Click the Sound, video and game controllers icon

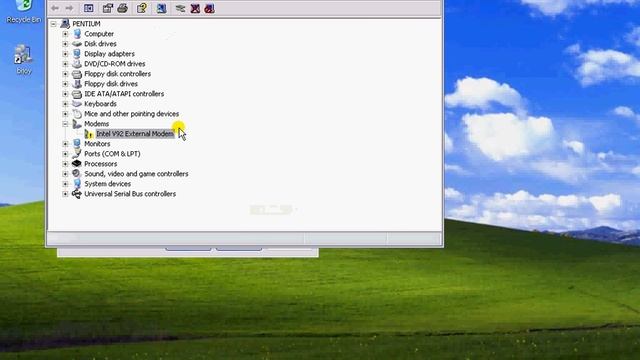point(77,173)
